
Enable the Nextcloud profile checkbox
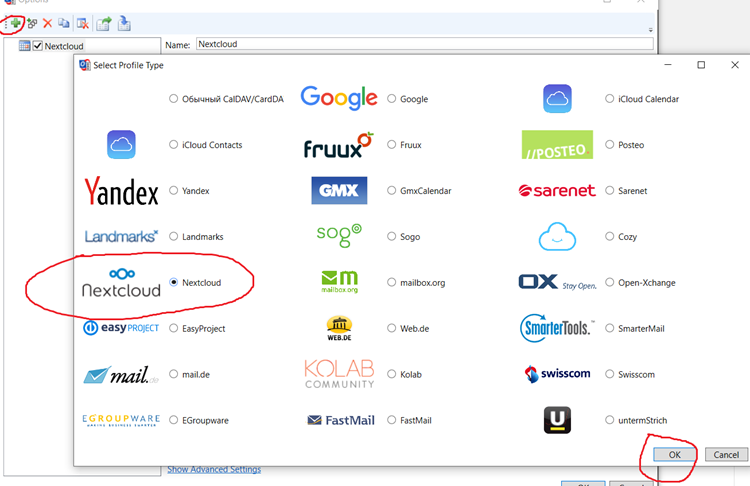pyautogui.click(x=38, y=46)
